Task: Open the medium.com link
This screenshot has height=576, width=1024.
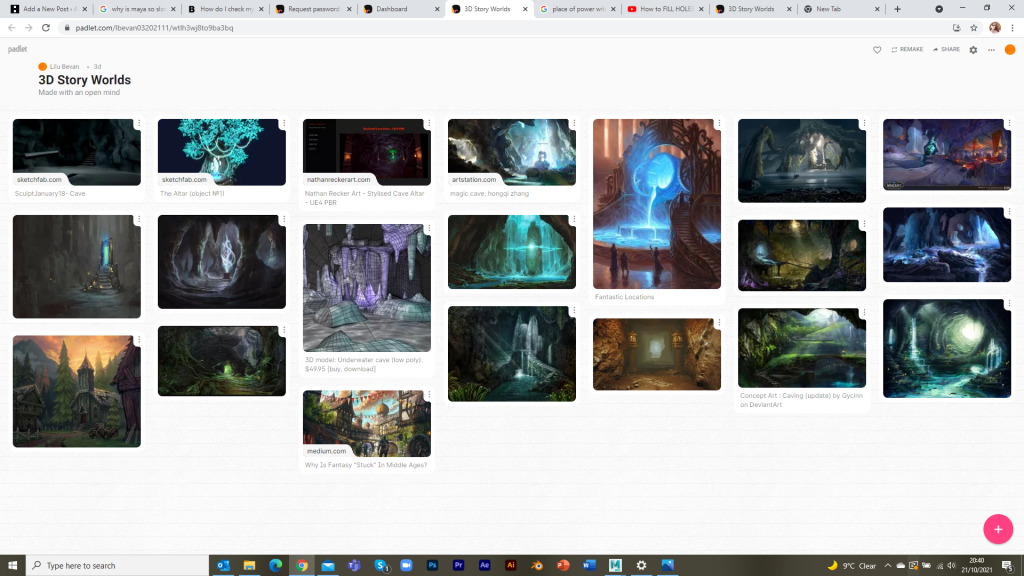Action: (x=327, y=451)
